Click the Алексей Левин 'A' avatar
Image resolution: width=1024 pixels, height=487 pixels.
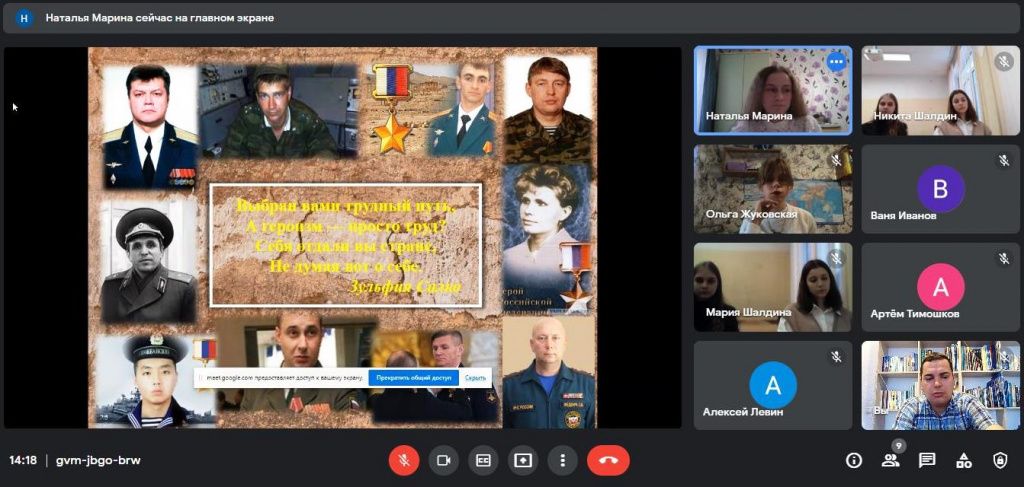(x=773, y=385)
